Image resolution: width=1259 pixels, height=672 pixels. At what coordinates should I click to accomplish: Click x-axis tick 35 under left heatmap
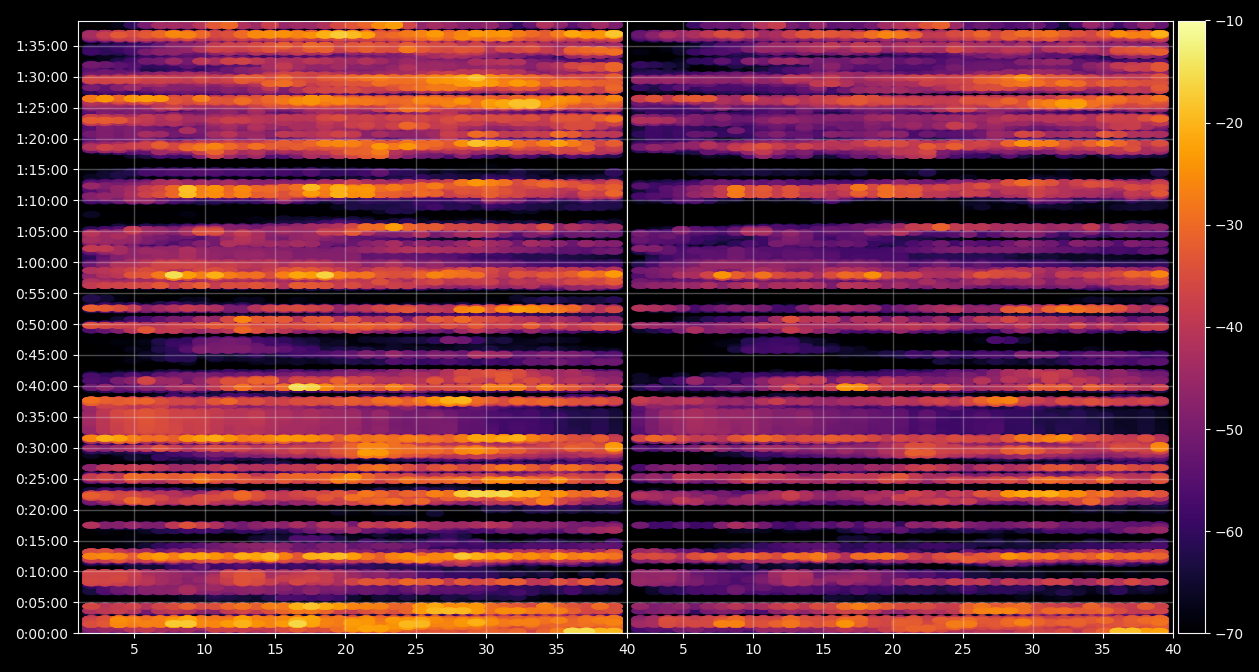point(557,649)
